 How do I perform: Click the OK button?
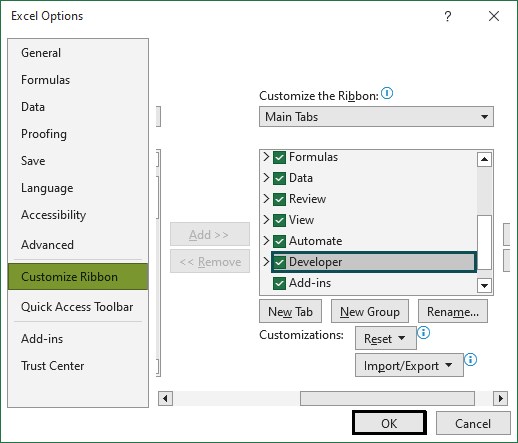click(389, 423)
